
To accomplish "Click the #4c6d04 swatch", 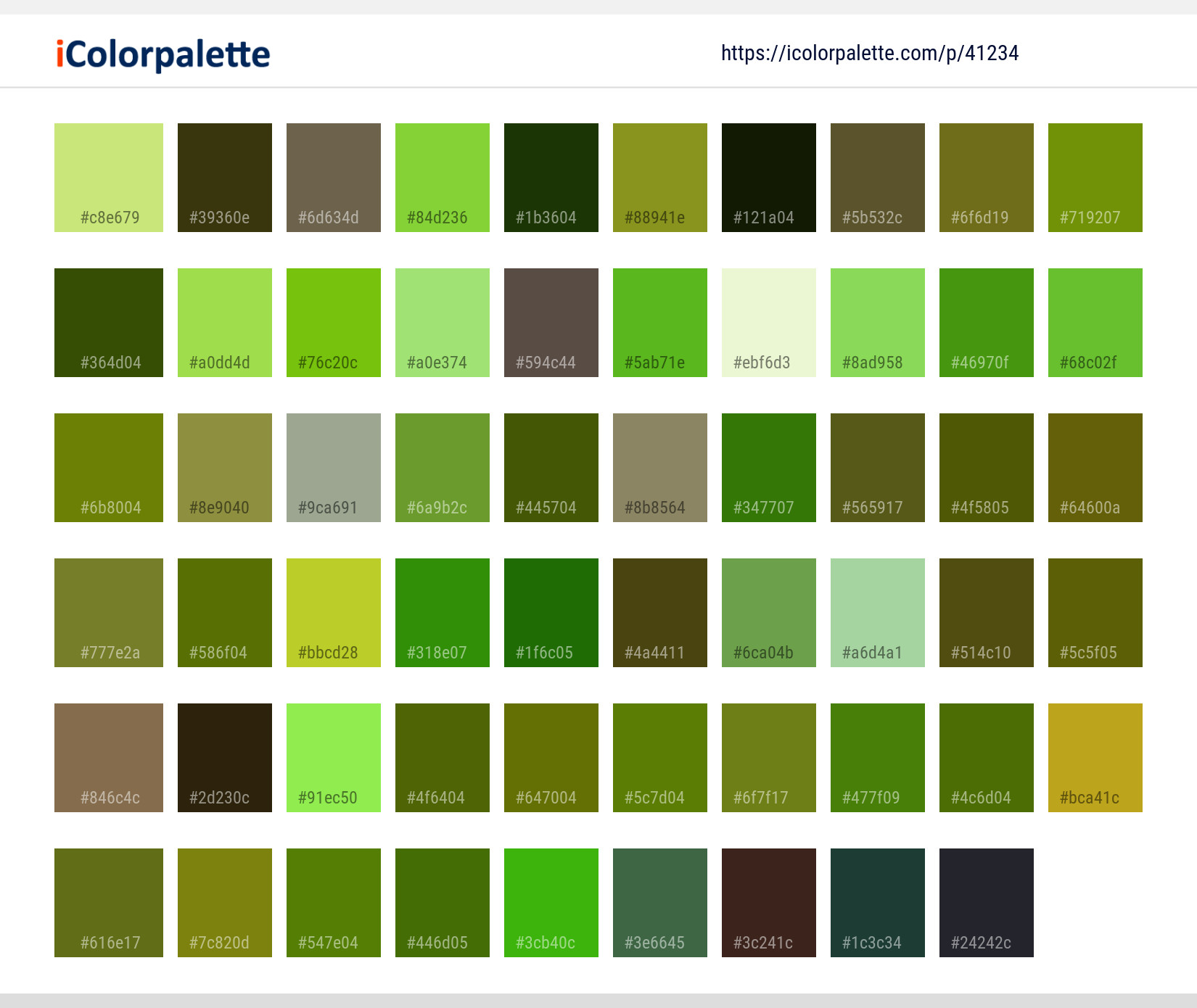I will pyautogui.click(x=987, y=758).
